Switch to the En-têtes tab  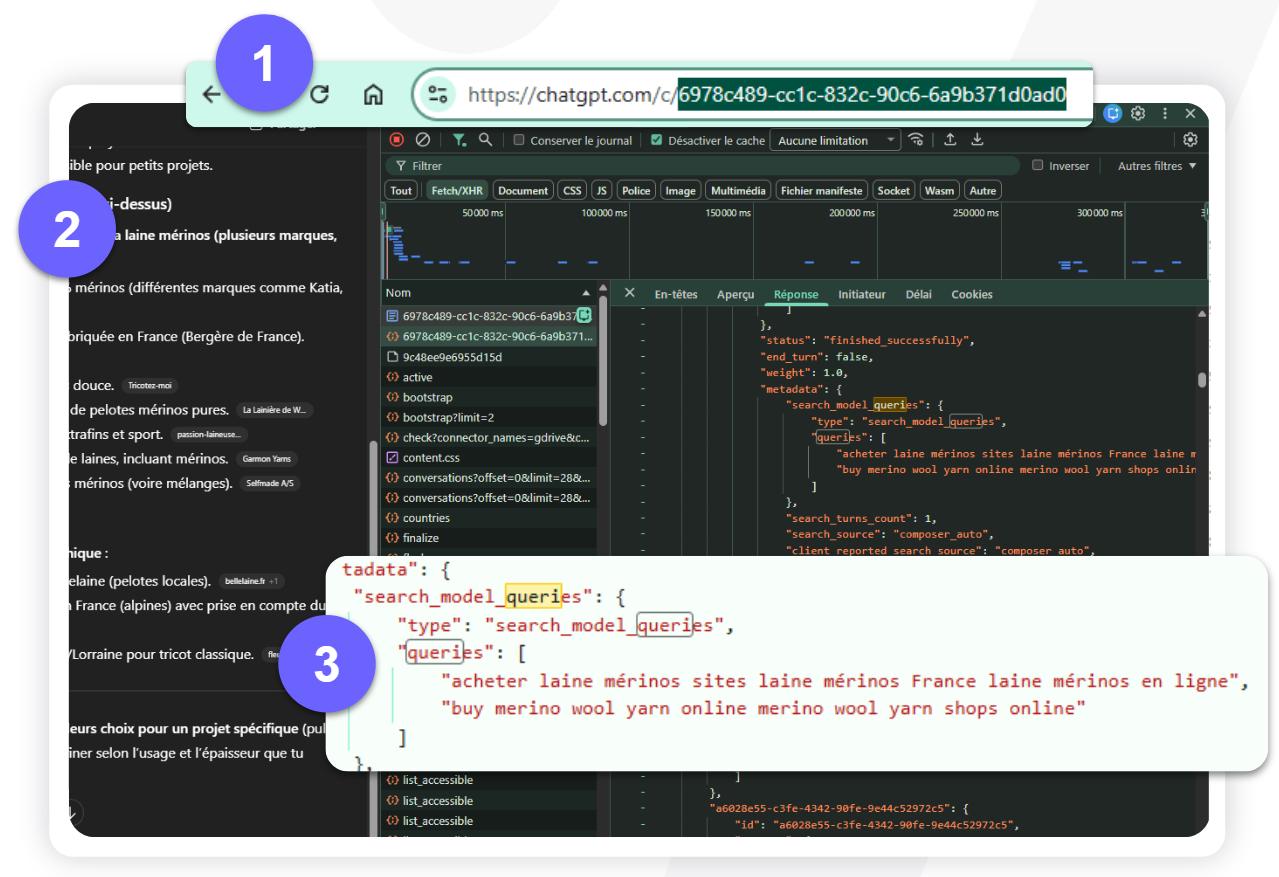676,294
